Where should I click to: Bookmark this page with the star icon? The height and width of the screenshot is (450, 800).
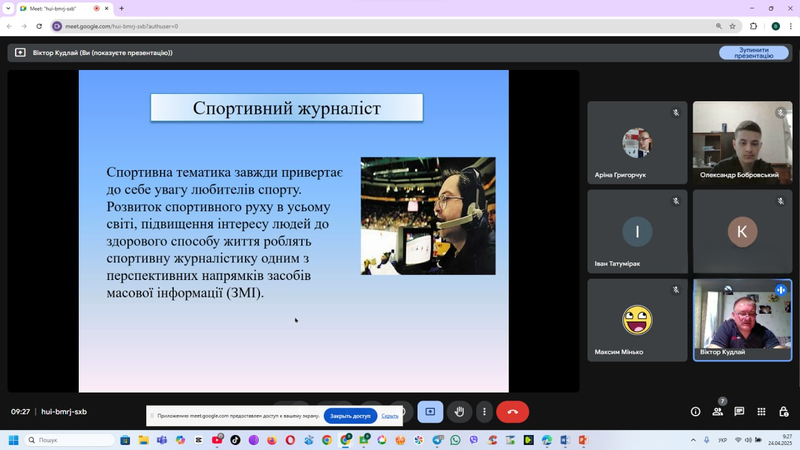point(732,26)
